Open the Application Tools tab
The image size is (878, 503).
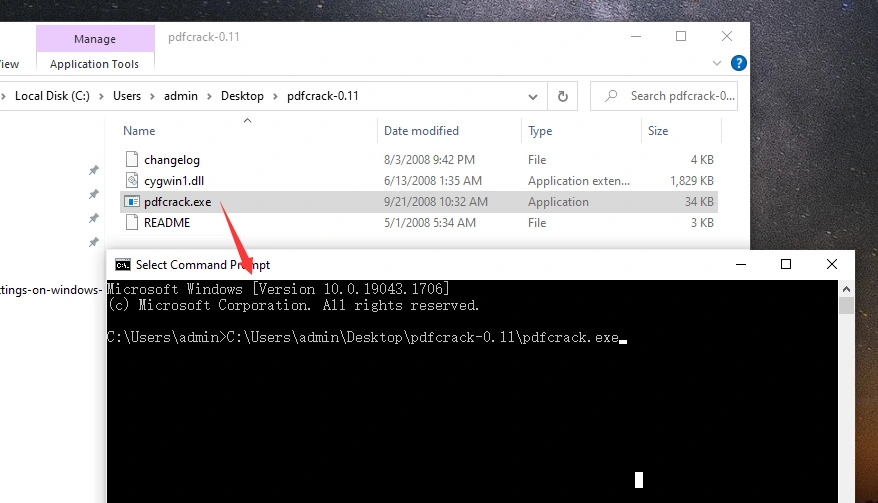pos(94,64)
